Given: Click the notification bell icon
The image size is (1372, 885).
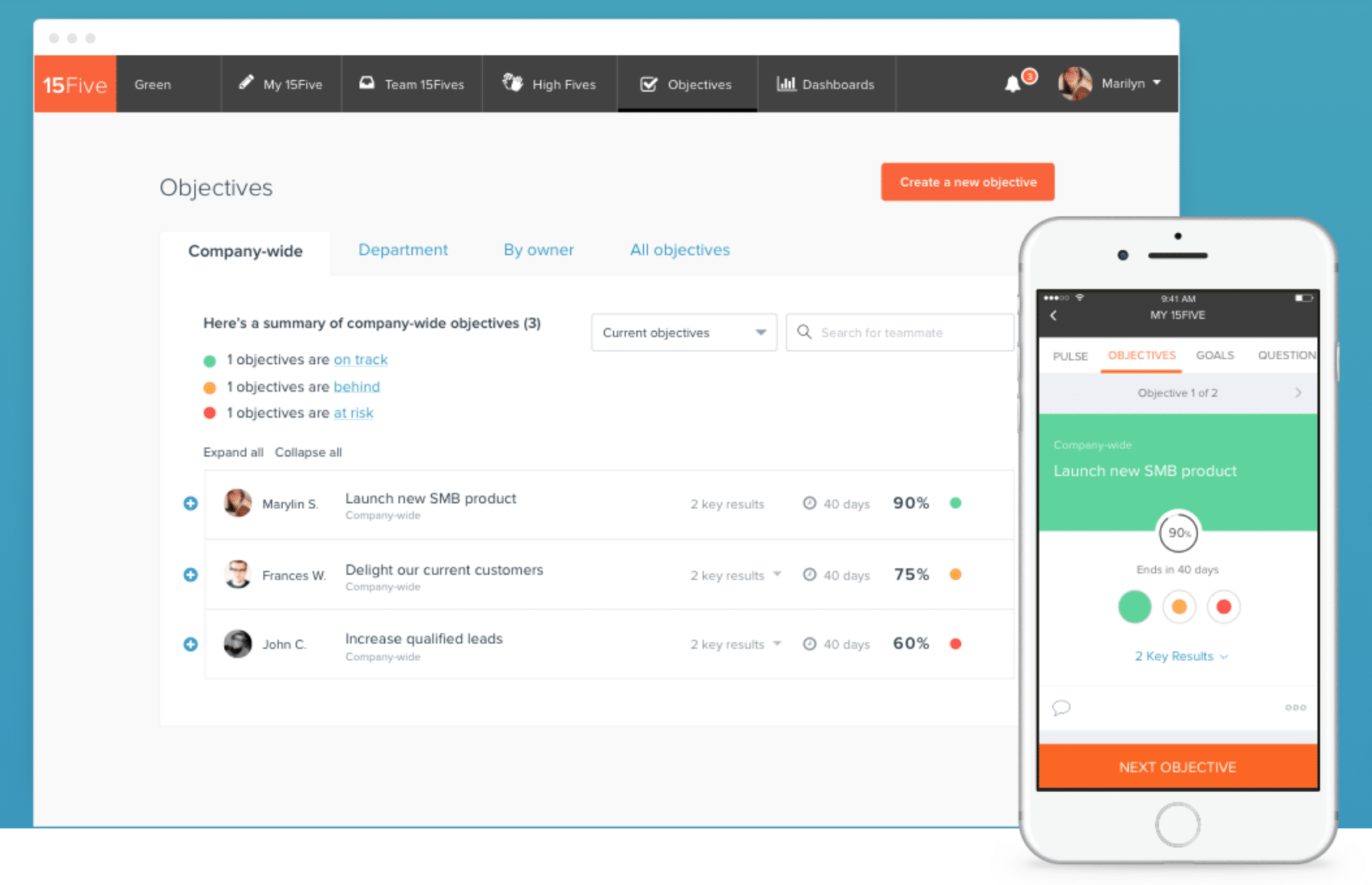Looking at the screenshot, I should tap(1013, 84).
